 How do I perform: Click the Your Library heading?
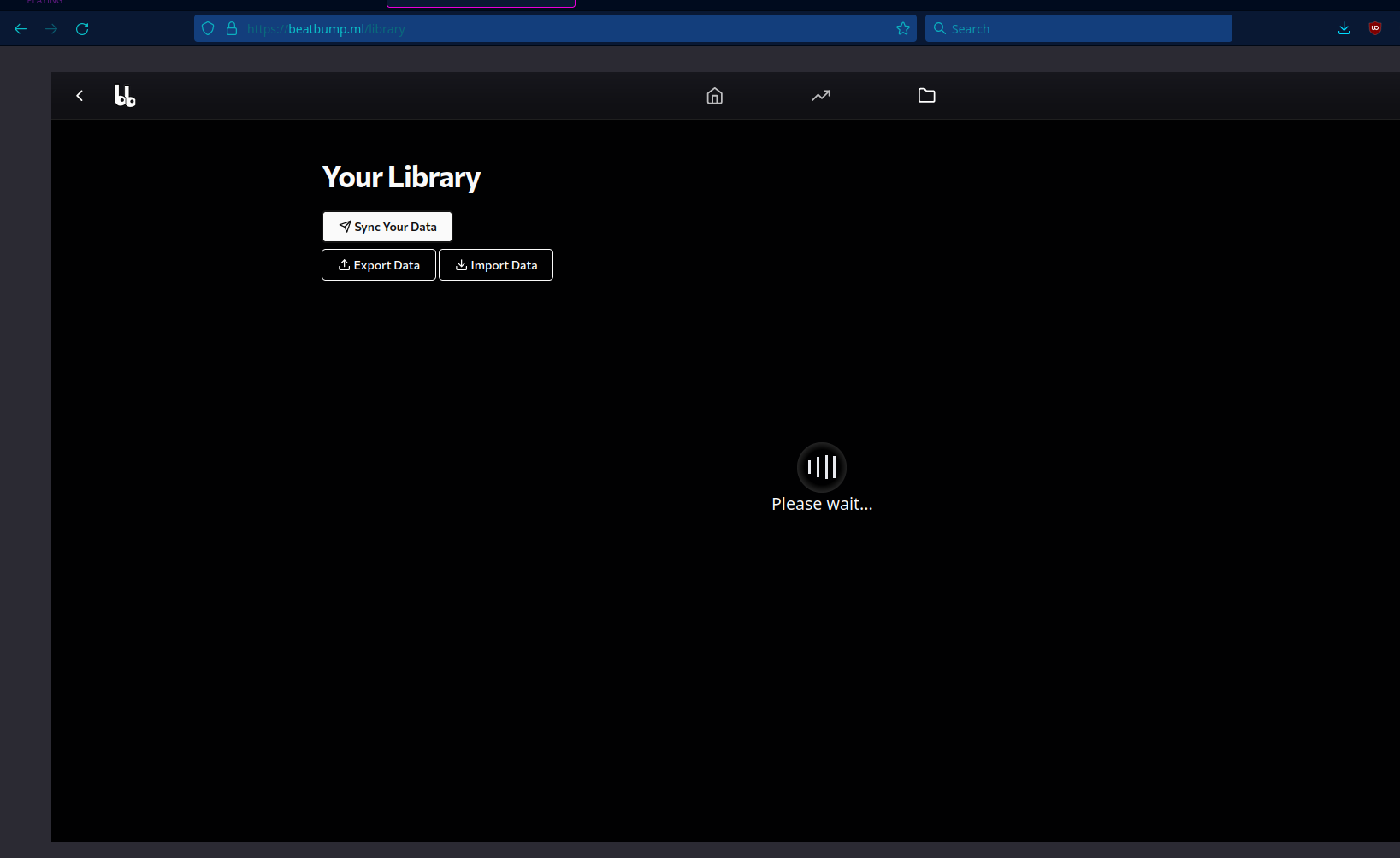pyautogui.click(x=401, y=178)
